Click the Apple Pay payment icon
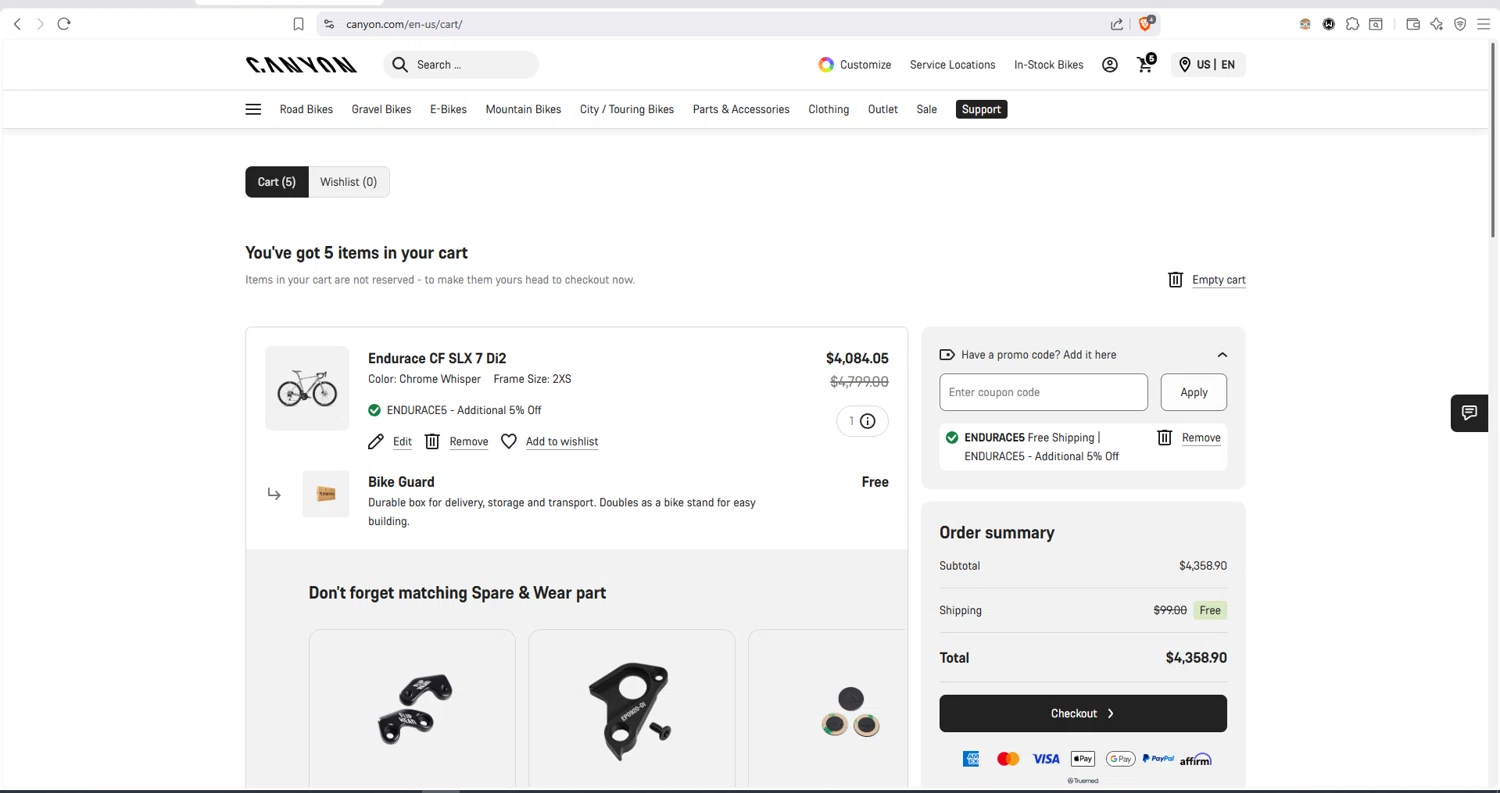The width and height of the screenshot is (1500, 793). (1083, 759)
